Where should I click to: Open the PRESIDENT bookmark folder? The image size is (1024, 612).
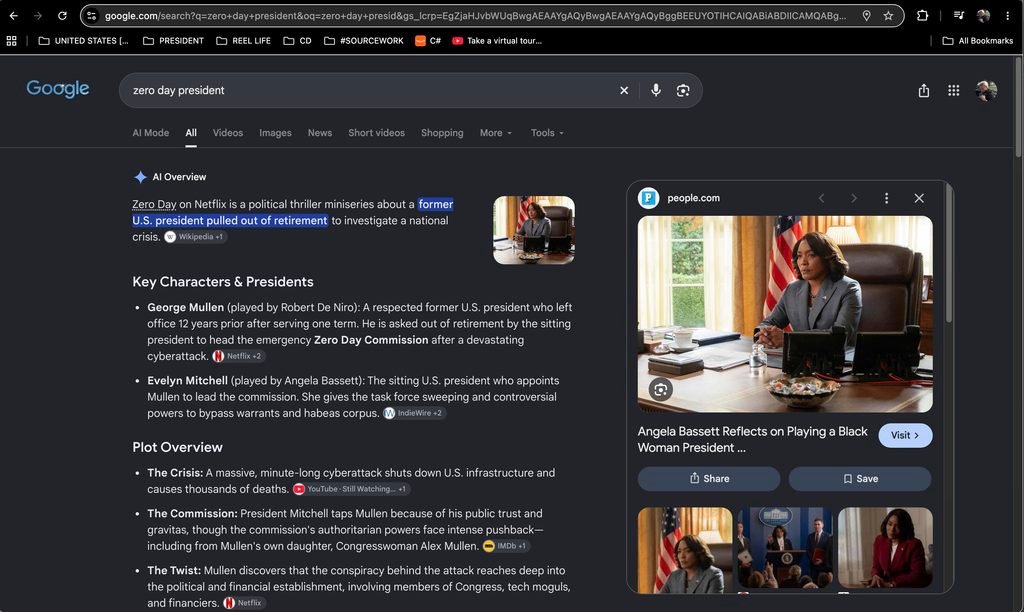(x=173, y=40)
